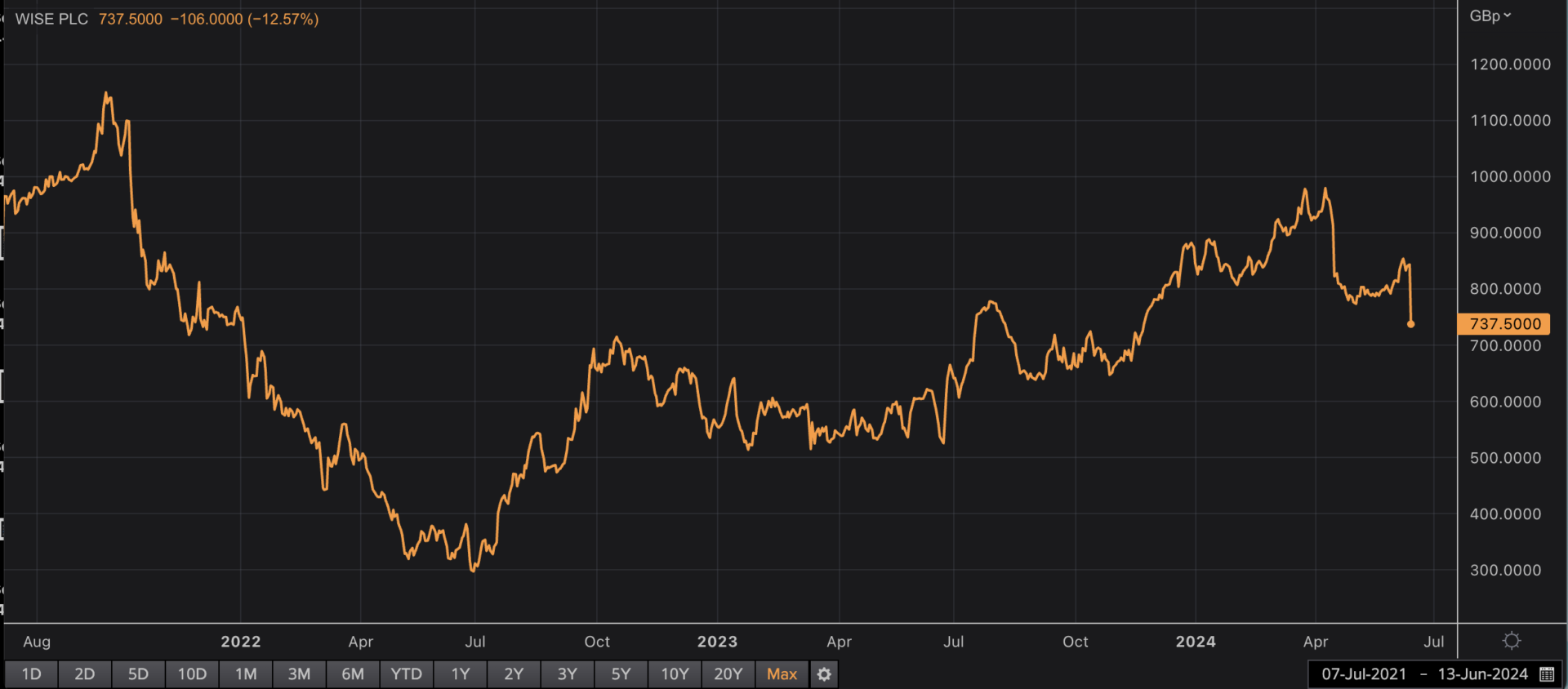The image size is (1568, 689).
Task: Show the 3Y range
Action: point(568,674)
